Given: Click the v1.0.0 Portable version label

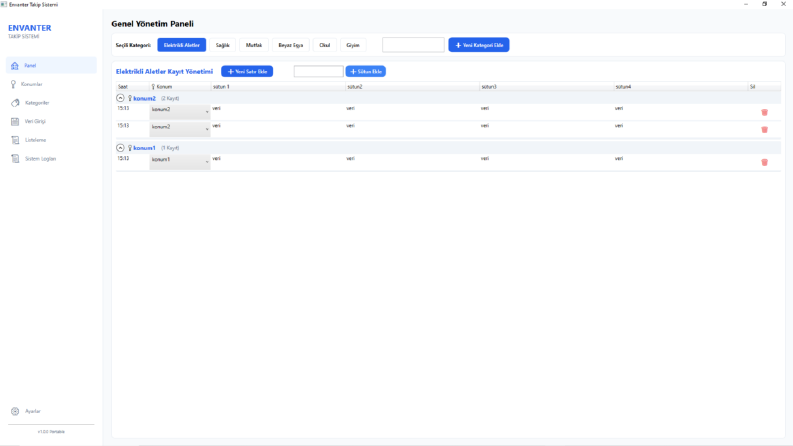Looking at the screenshot, I should (51, 432).
